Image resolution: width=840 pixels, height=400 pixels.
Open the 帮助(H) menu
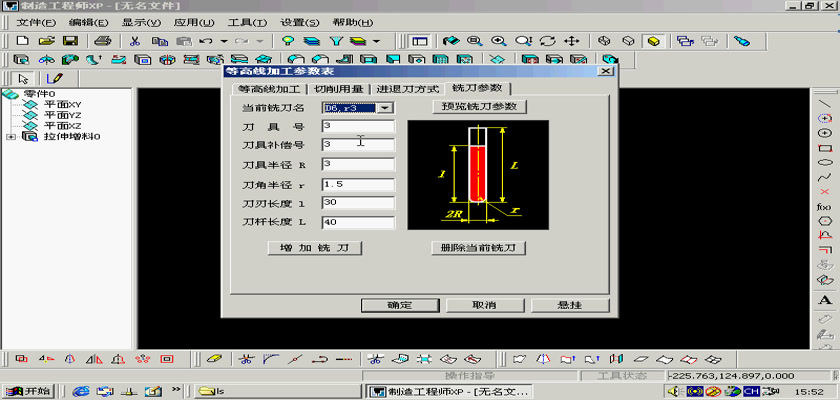click(x=352, y=22)
